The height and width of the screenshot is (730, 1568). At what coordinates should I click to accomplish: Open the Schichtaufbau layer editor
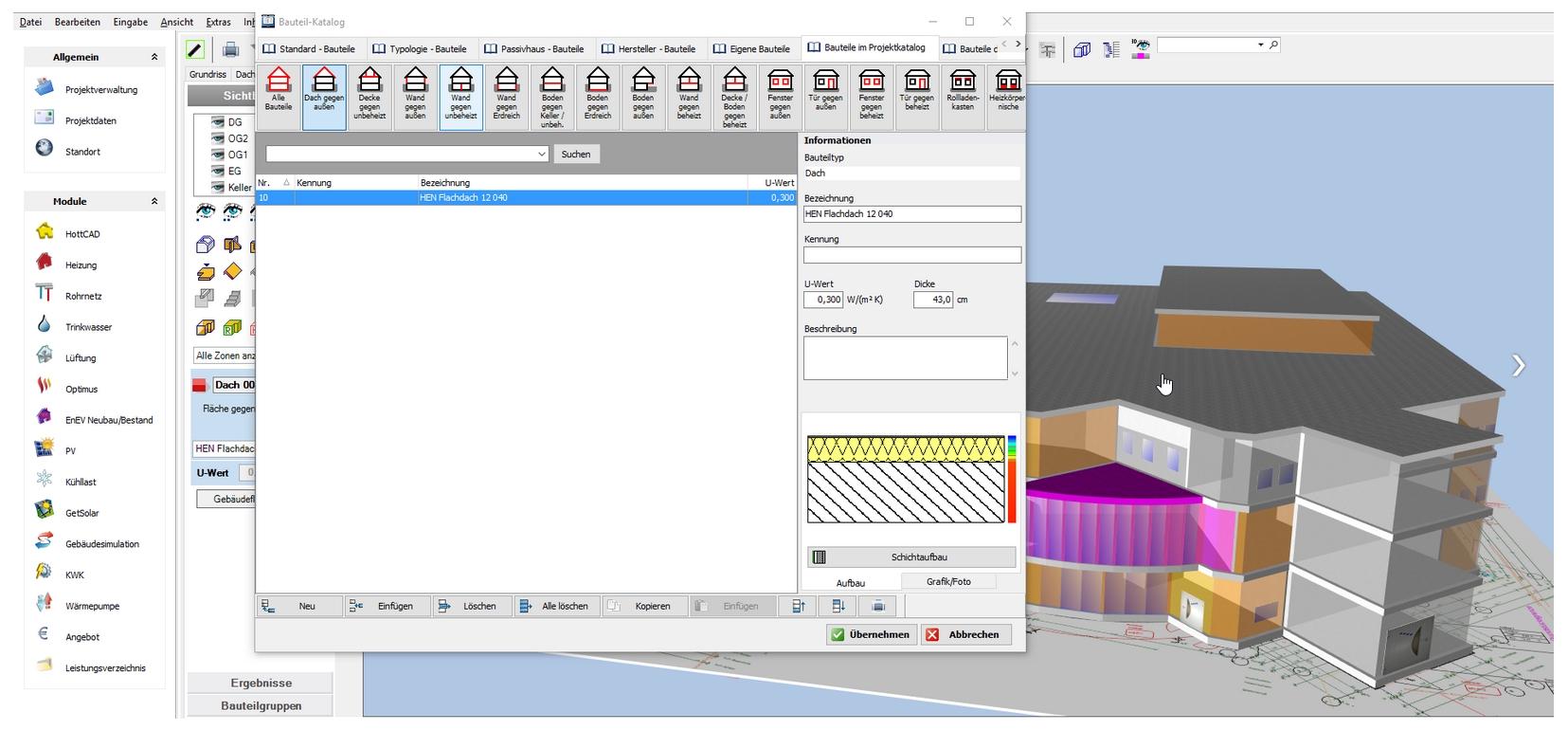pyautogui.click(x=911, y=557)
